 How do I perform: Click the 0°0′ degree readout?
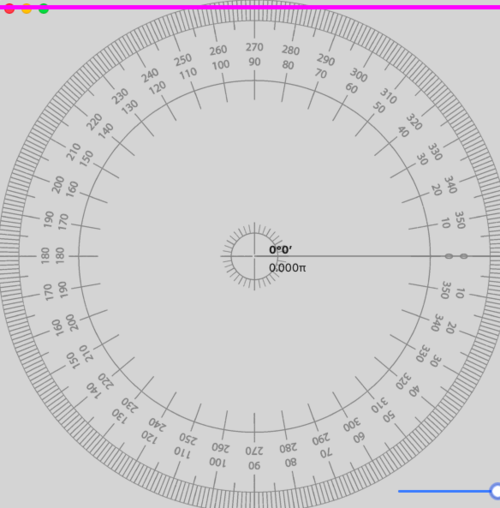pos(281,250)
